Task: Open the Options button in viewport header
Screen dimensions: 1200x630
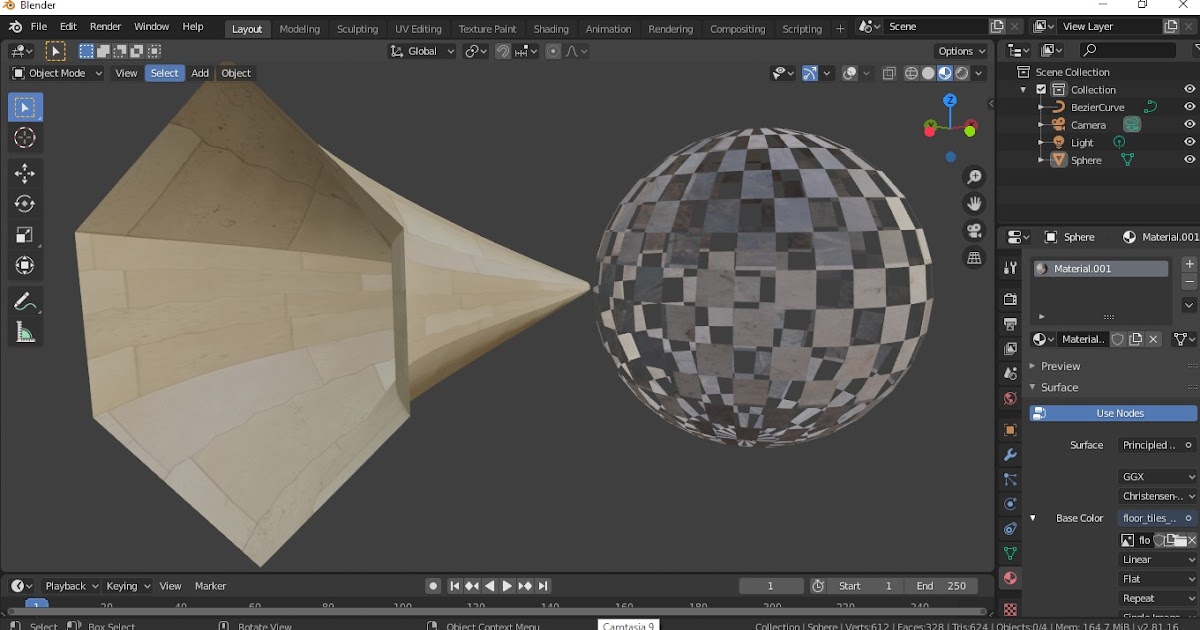Action: pyautogui.click(x=961, y=51)
